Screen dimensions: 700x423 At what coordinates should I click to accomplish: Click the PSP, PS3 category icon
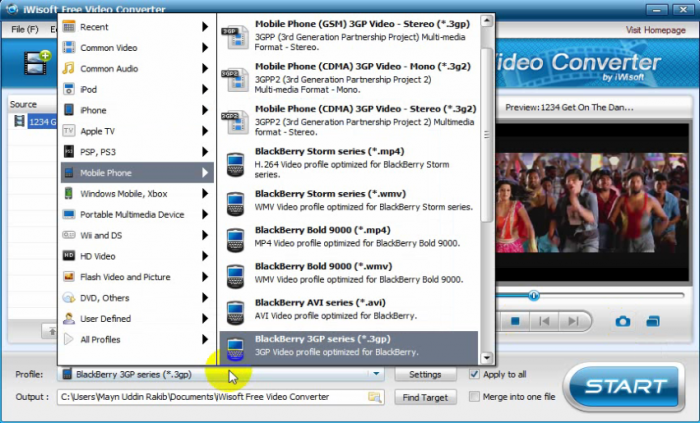(69, 152)
